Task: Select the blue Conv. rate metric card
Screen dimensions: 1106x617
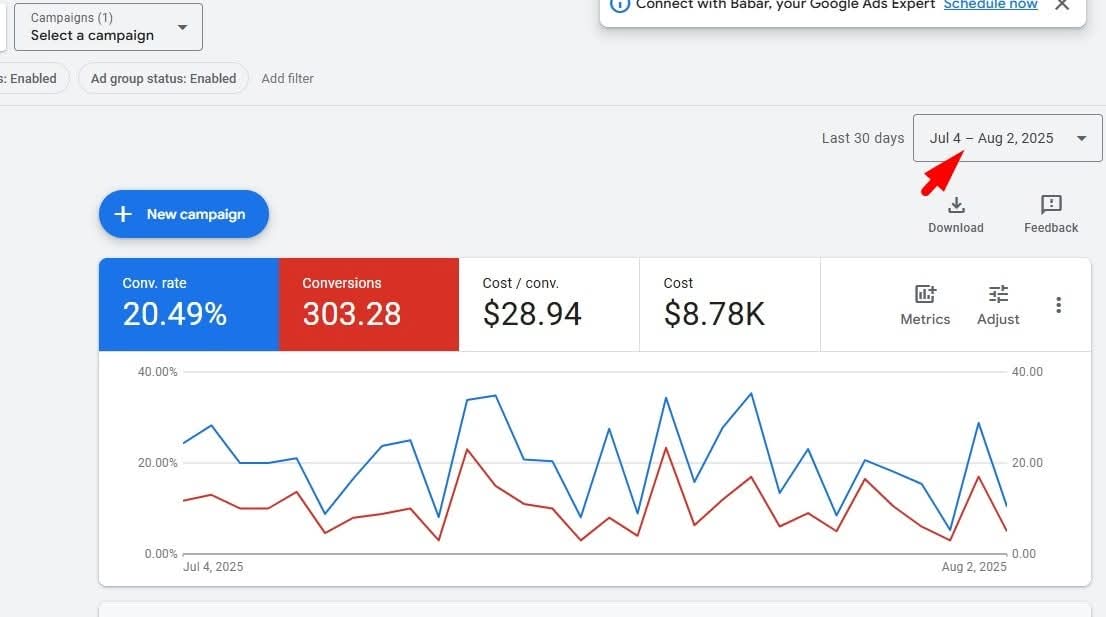Action: coord(188,304)
